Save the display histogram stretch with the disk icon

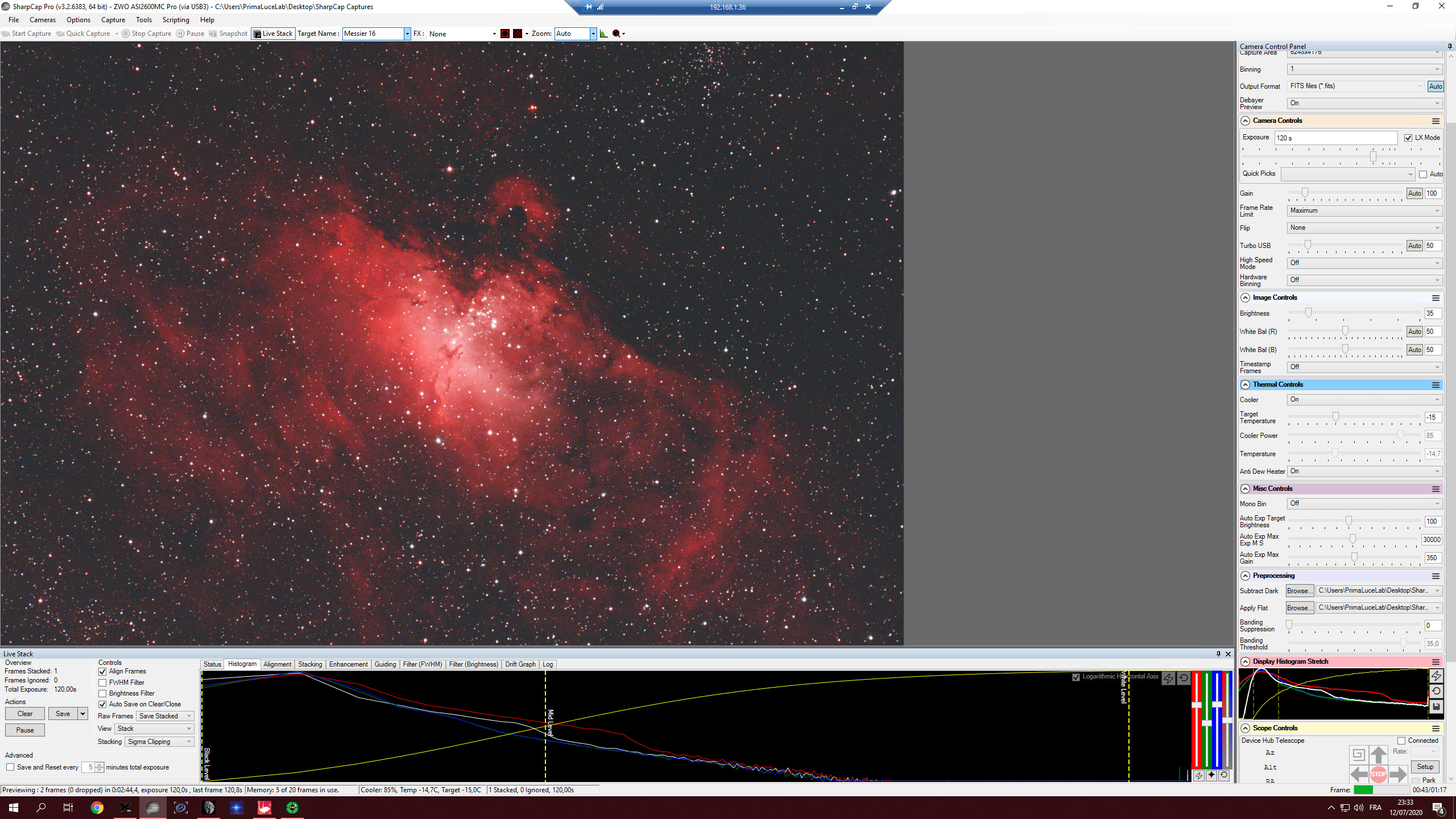tap(1436, 707)
